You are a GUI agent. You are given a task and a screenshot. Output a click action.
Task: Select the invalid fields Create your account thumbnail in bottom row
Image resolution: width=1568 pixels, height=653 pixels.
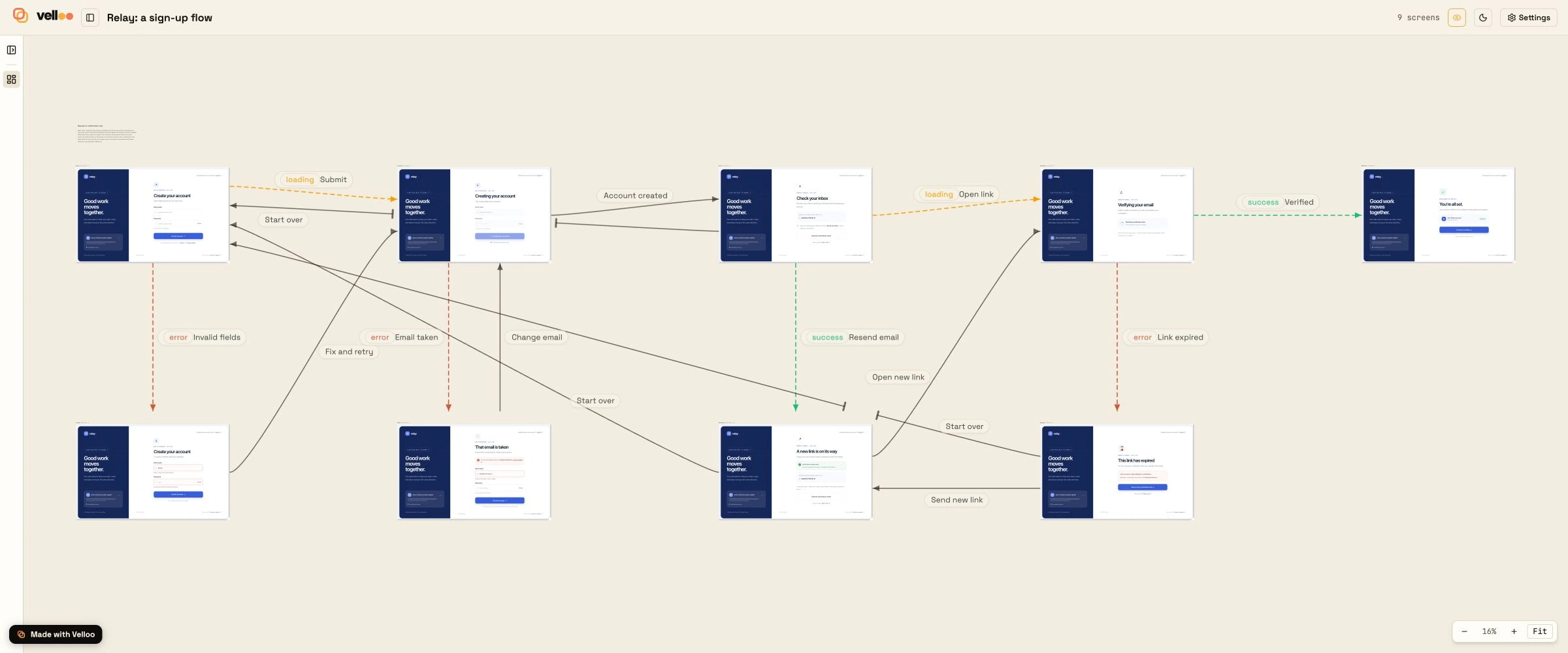click(x=153, y=472)
